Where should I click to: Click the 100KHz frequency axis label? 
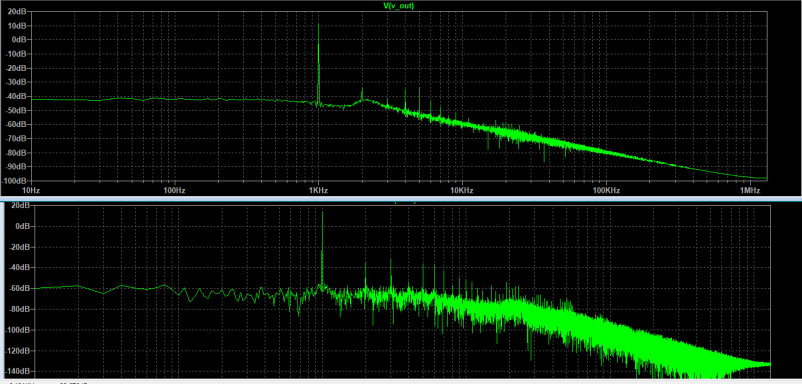606,190
